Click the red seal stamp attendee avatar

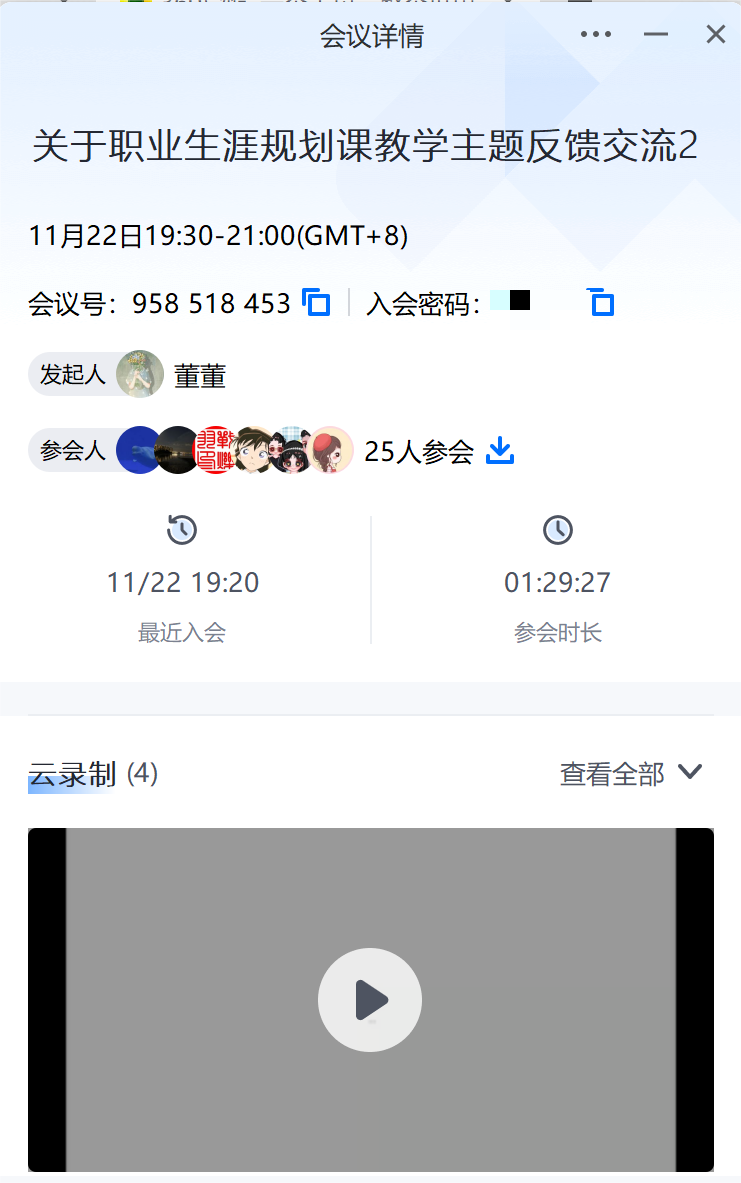point(214,450)
